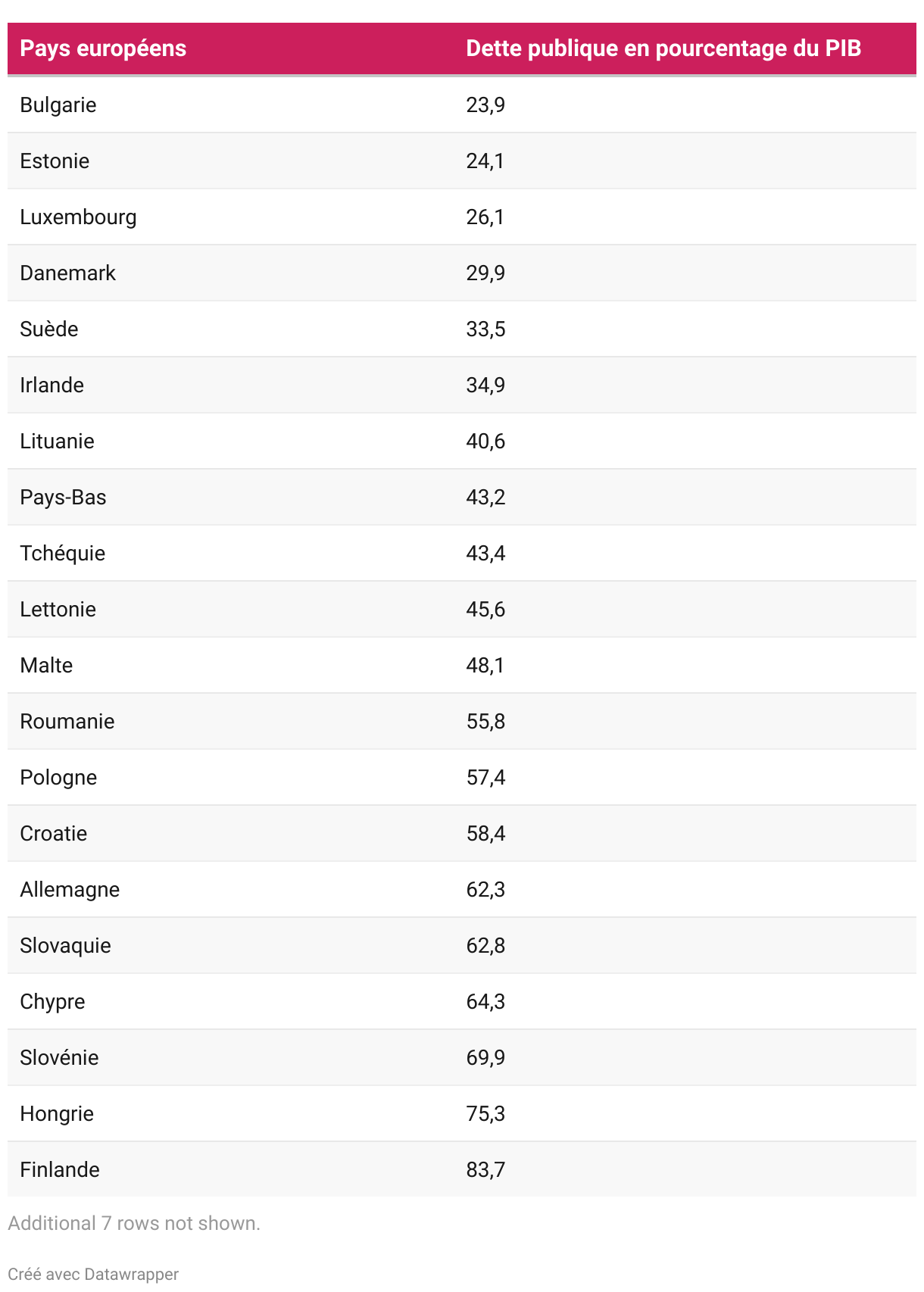Click the Lituanie value 40,6
924x1292 pixels.
[x=485, y=442]
